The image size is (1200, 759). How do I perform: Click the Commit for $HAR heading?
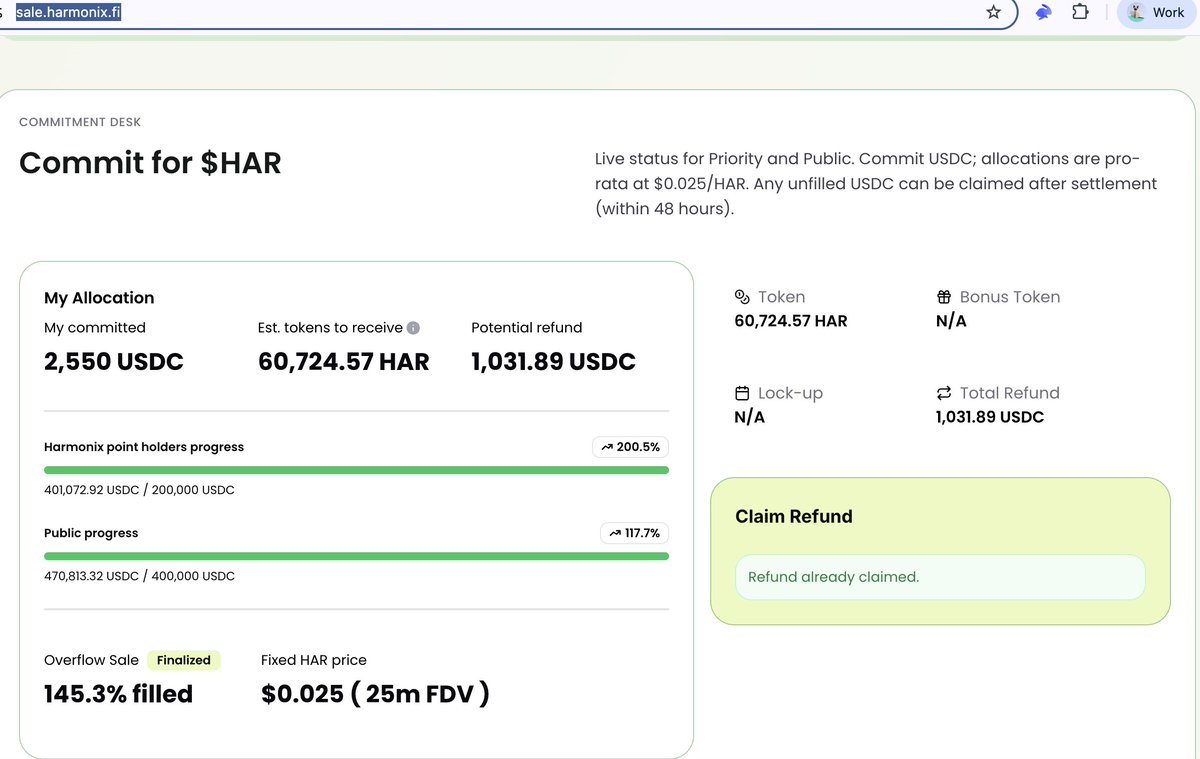pyautogui.click(x=150, y=162)
